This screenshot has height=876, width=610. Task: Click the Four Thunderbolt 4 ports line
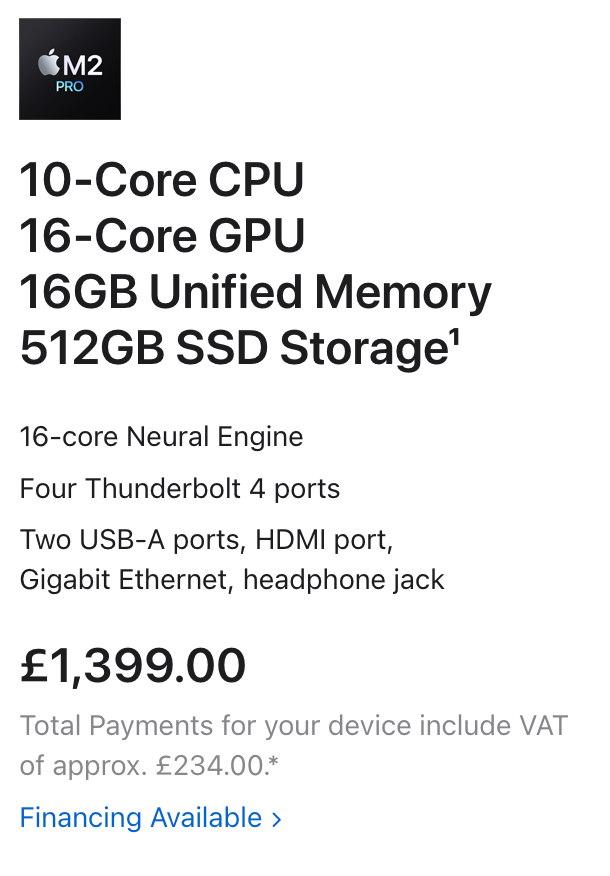click(180, 489)
